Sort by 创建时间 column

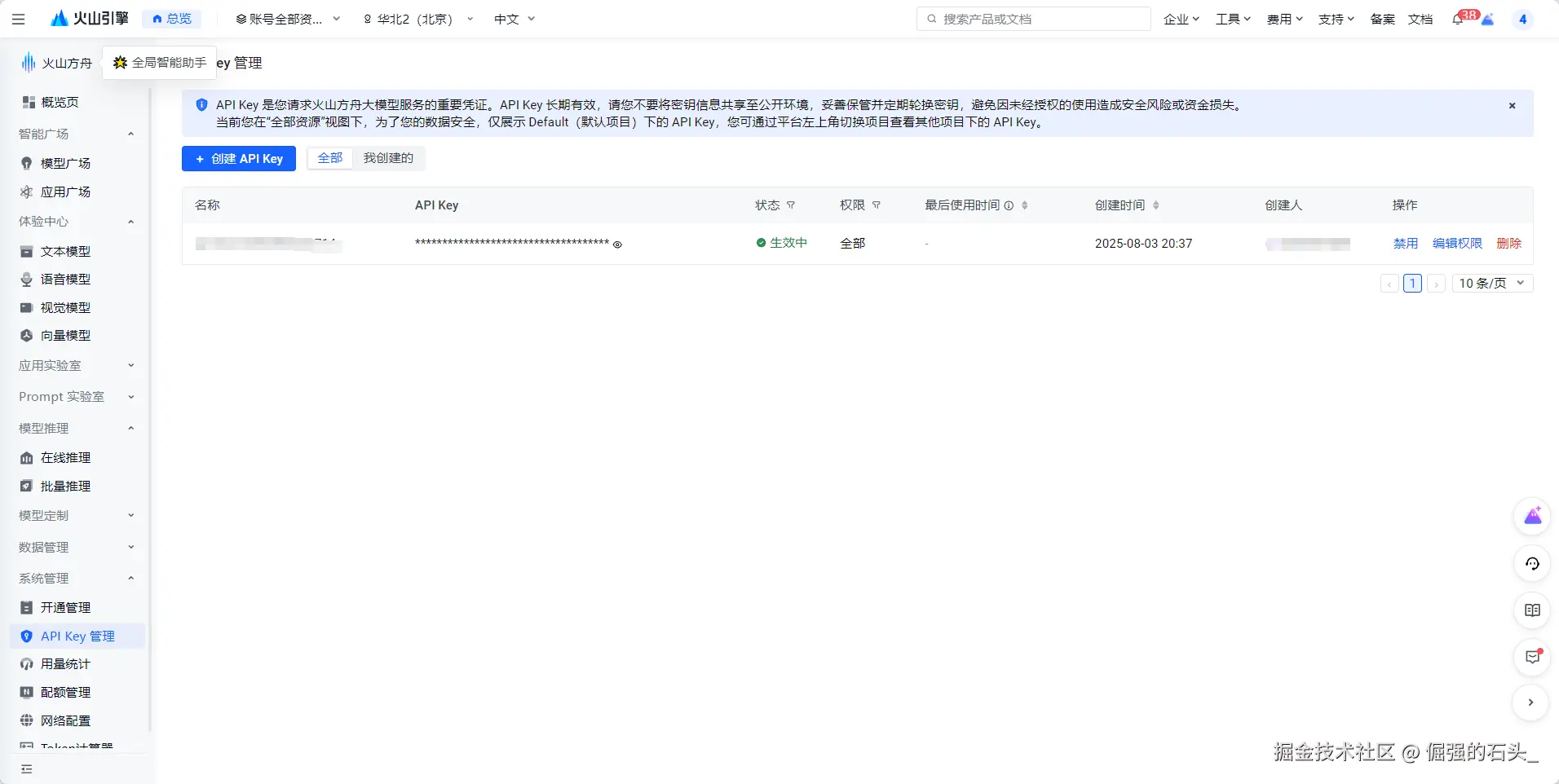[x=1156, y=205]
